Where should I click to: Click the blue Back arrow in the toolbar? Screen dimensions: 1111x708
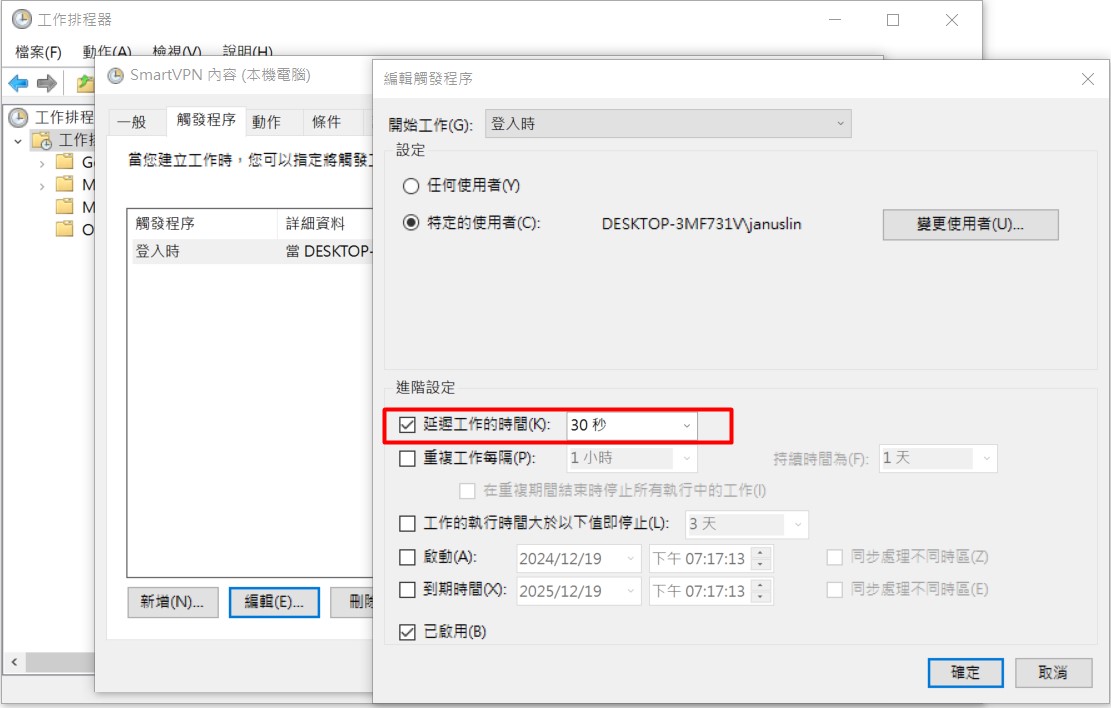(x=18, y=83)
